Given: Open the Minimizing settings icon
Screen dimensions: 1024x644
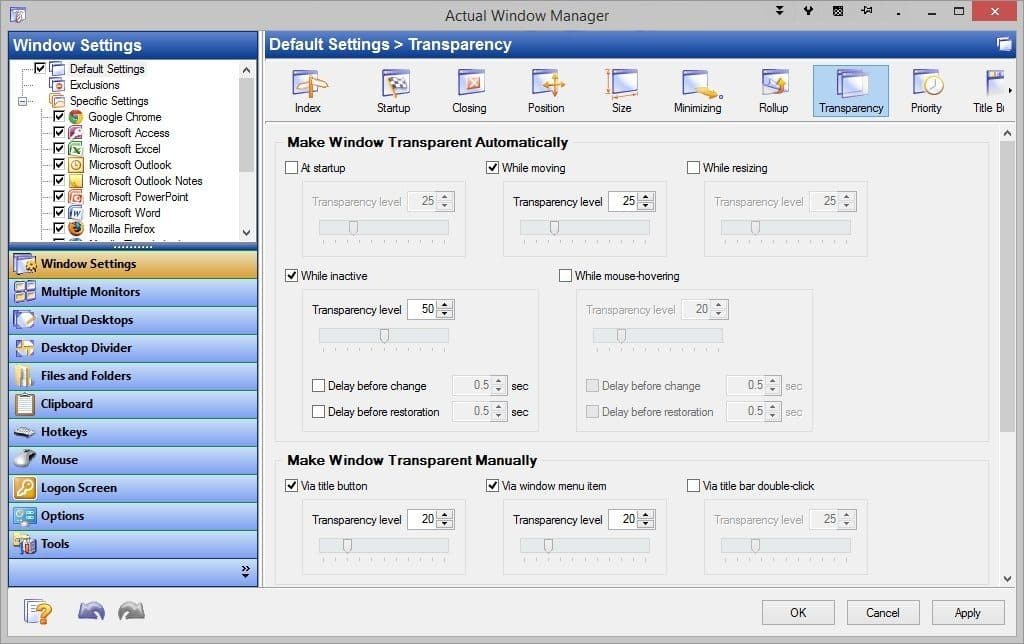Looking at the screenshot, I should (697, 88).
